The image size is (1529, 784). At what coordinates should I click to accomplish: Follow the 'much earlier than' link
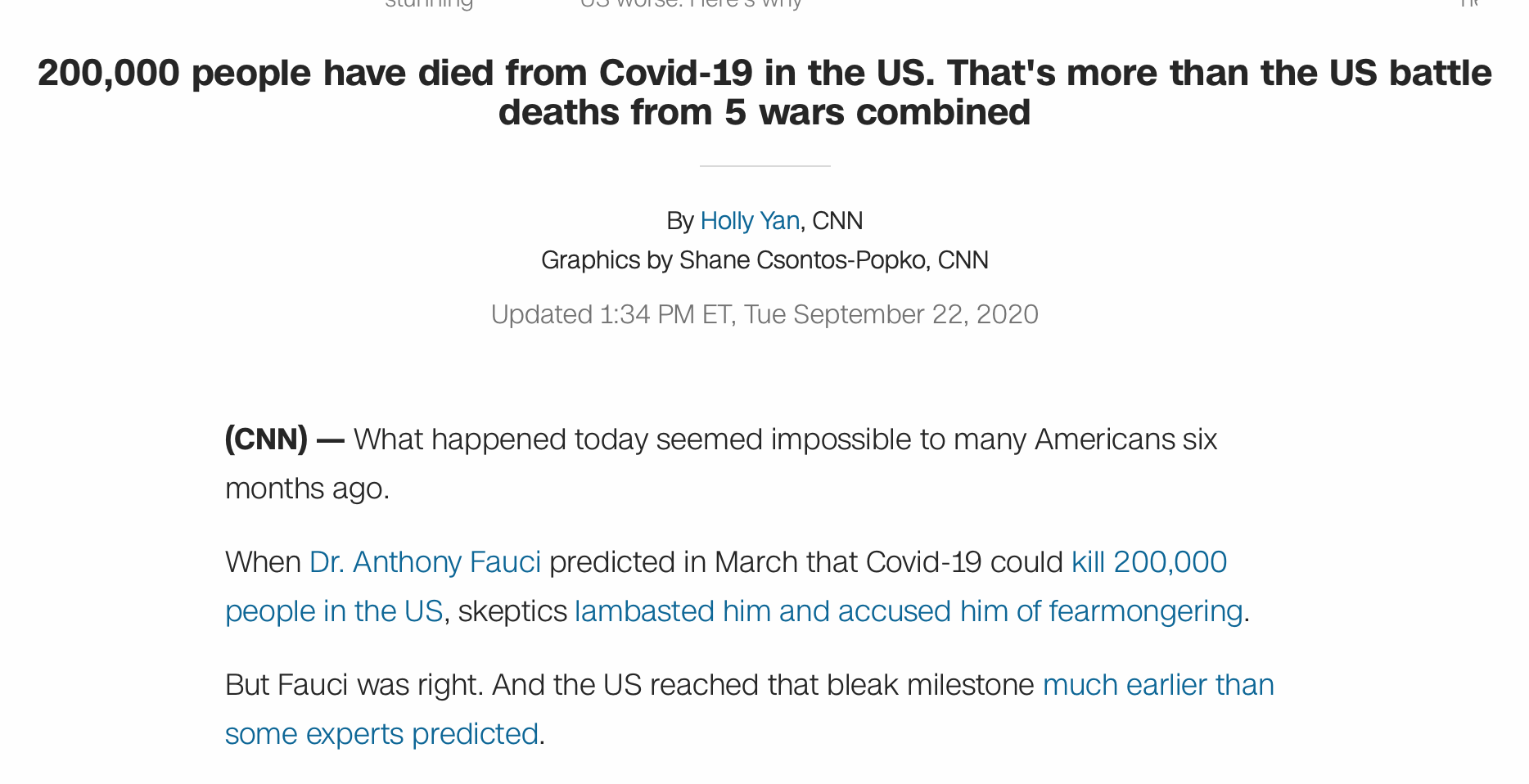1158,685
